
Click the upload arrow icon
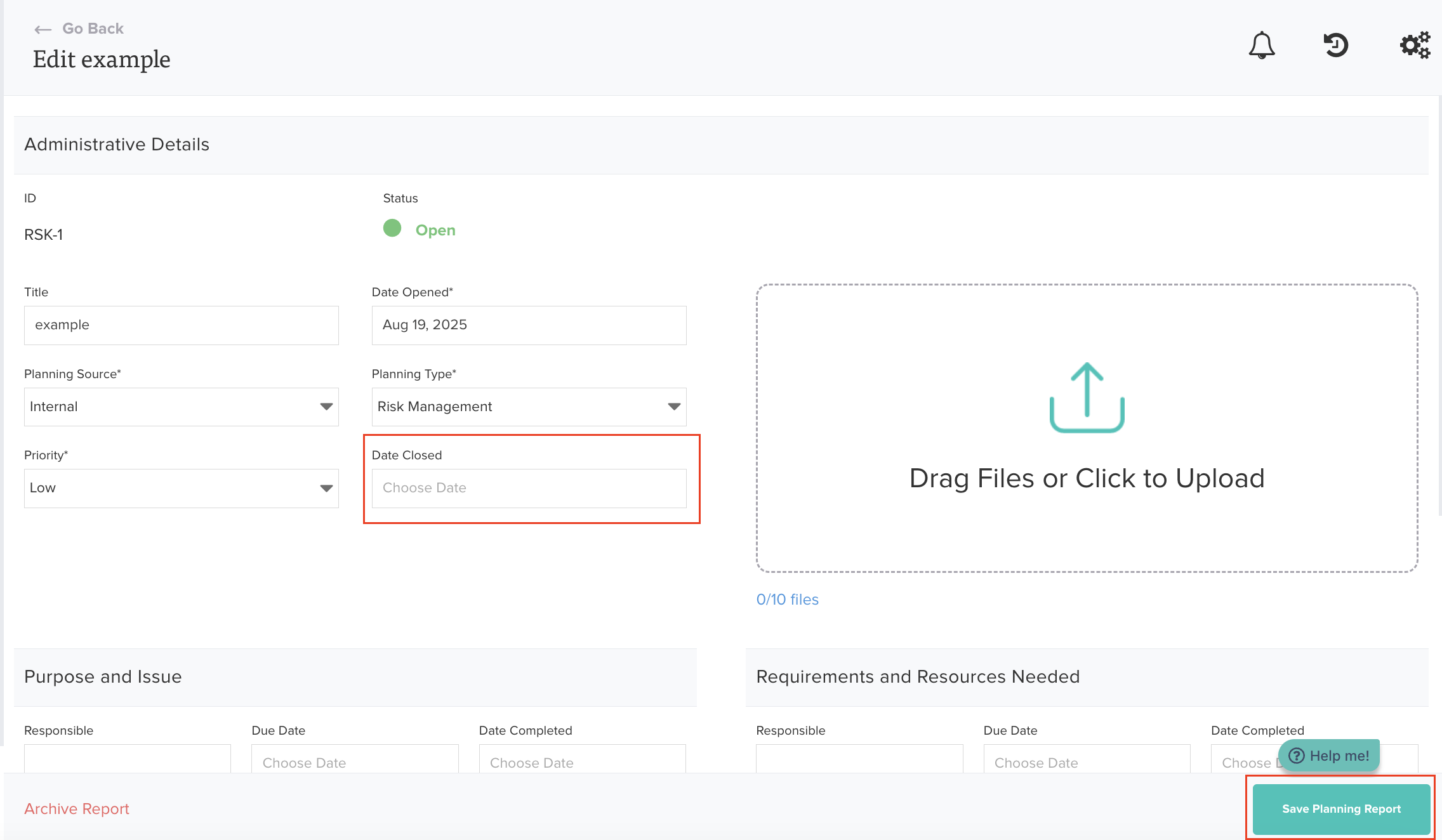(x=1087, y=398)
